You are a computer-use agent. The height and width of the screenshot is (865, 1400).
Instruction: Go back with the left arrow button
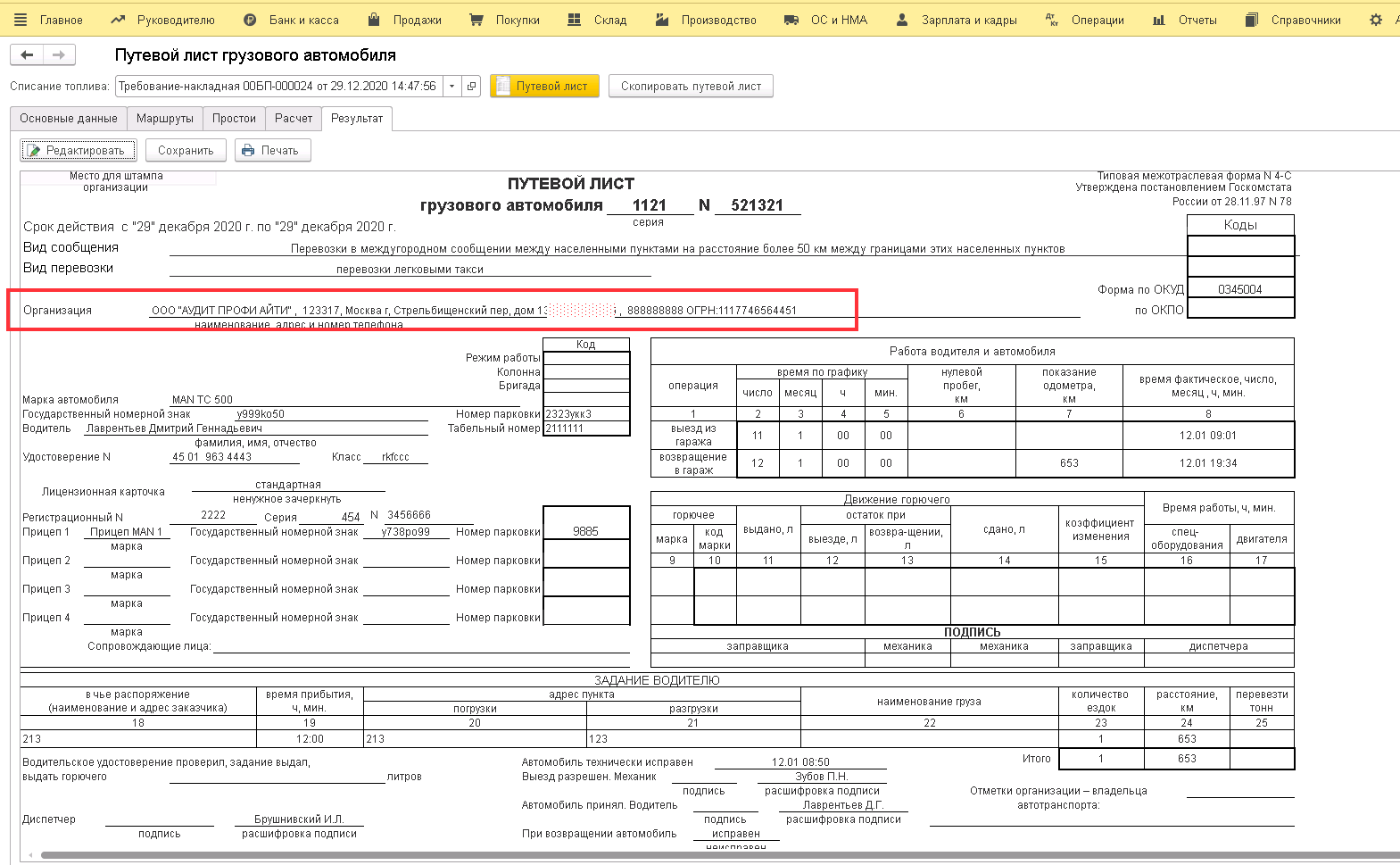27,55
